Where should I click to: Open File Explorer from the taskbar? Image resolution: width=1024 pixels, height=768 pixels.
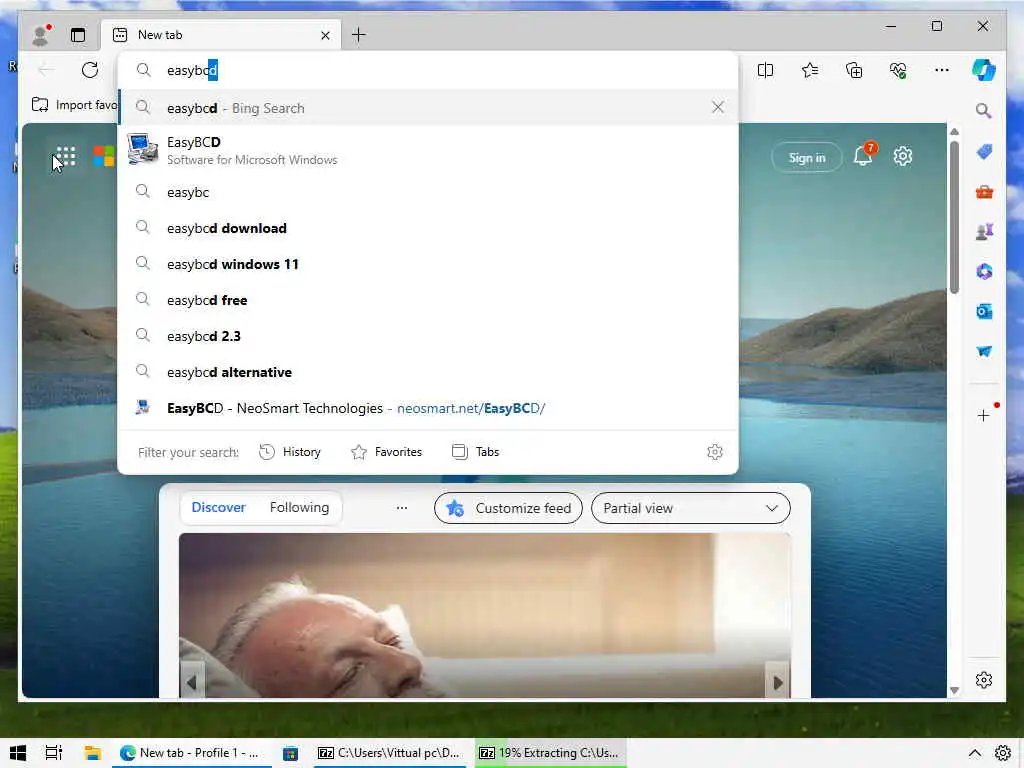tap(93, 753)
